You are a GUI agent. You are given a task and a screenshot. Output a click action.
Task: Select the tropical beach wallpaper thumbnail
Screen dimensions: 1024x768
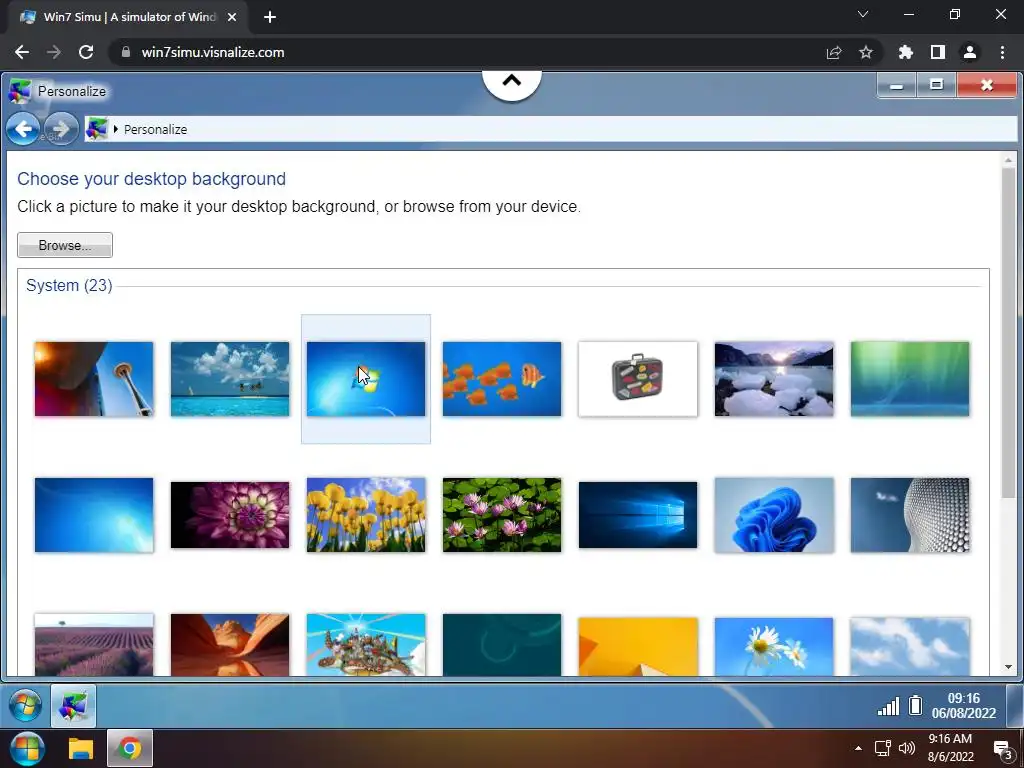(230, 379)
